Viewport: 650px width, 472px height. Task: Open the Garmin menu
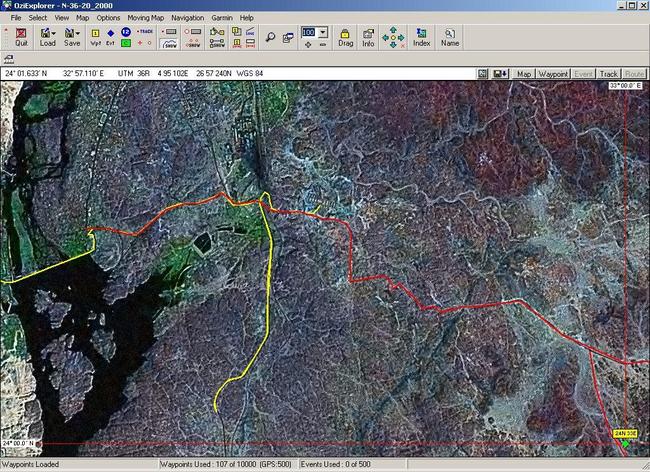(223, 18)
